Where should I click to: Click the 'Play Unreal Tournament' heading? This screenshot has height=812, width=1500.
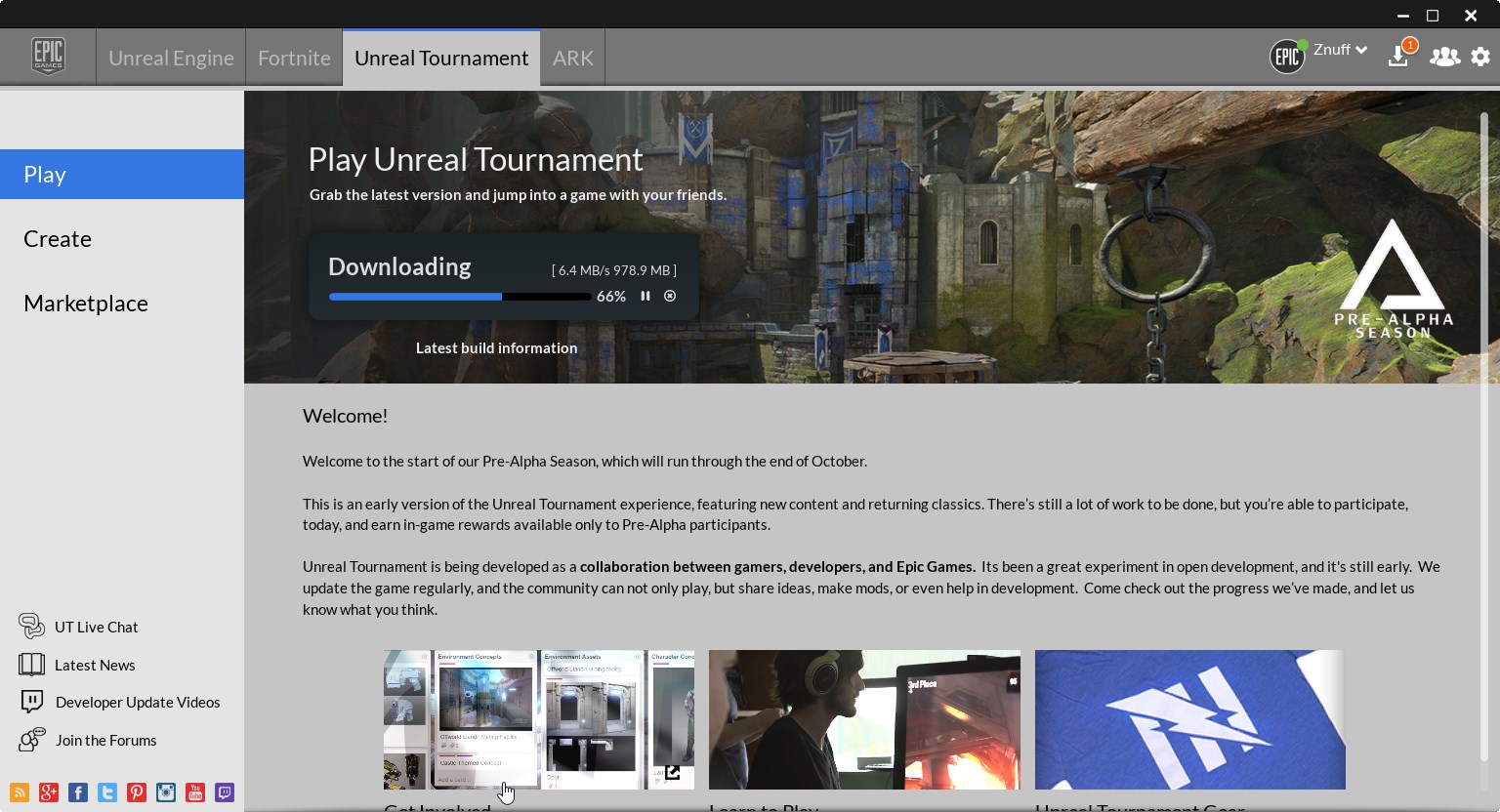tap(476, 159)
